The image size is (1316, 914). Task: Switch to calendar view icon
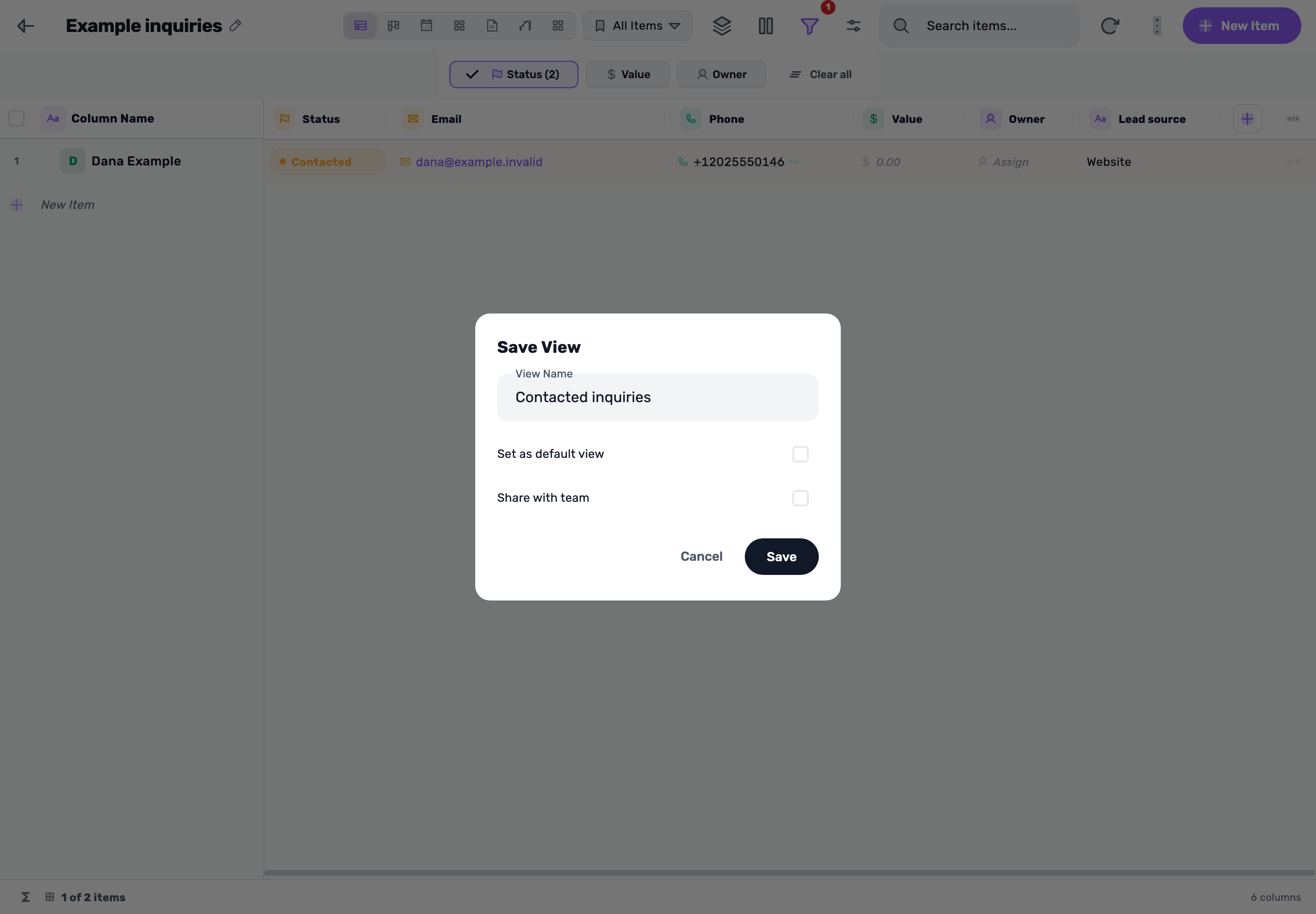(426, 26)
